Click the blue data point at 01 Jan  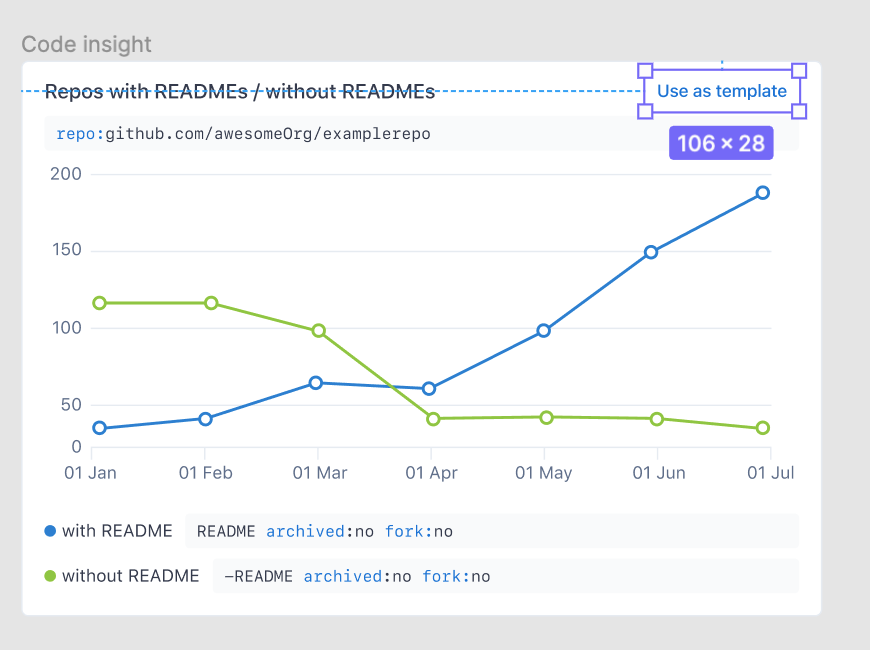tap(99, 428)
